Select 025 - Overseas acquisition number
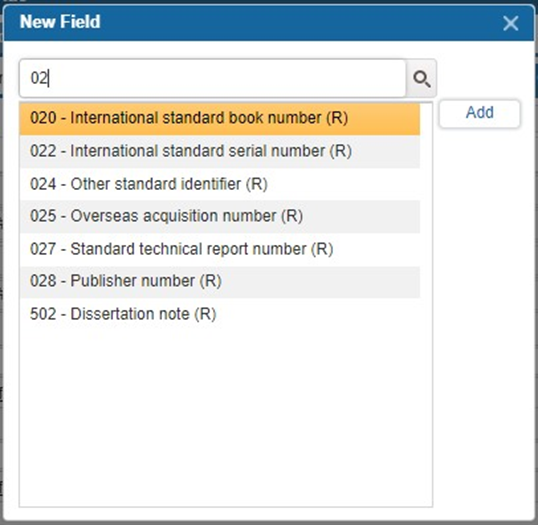 pos(220,217)
